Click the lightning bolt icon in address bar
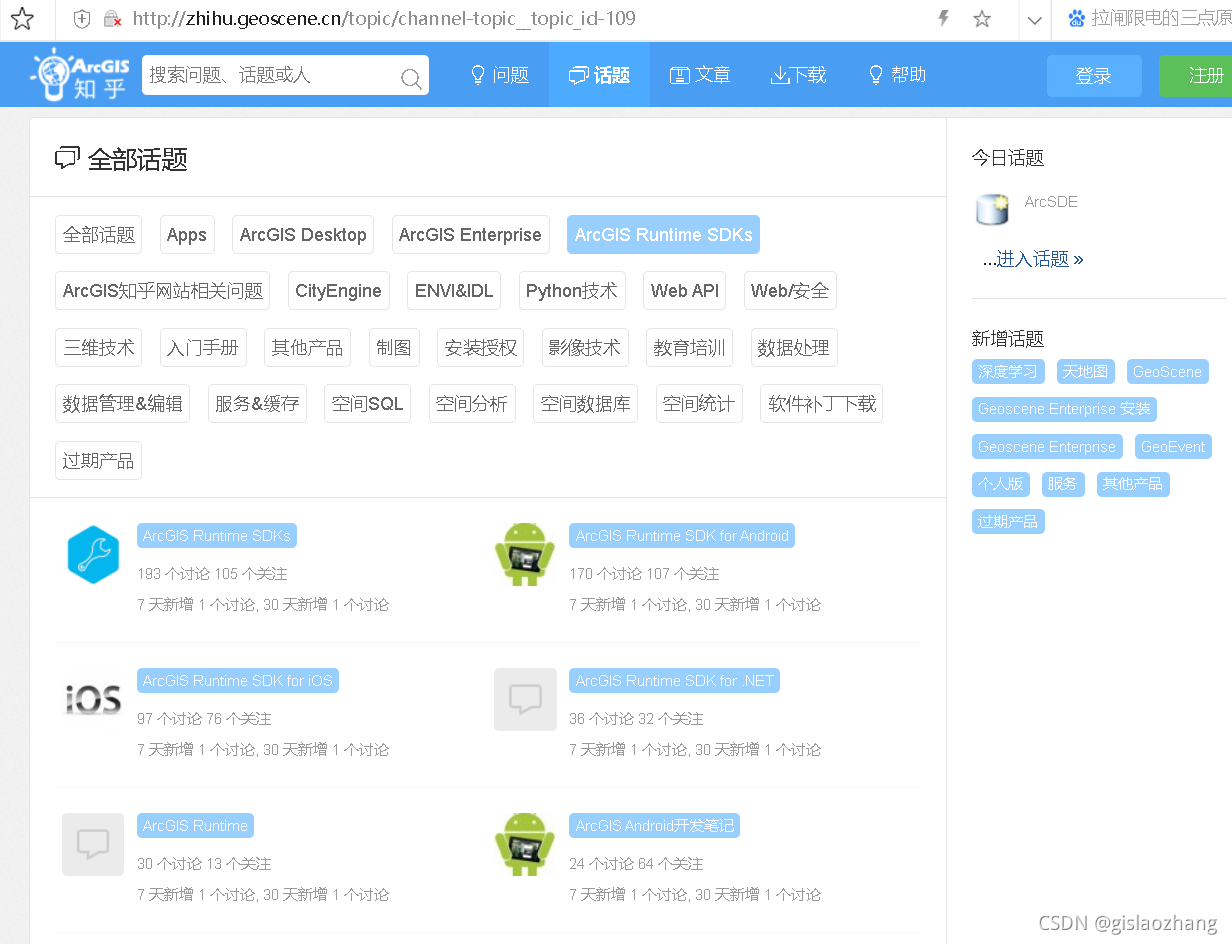The width and height of the screenshot is (1232, 944). coord(943,19)
